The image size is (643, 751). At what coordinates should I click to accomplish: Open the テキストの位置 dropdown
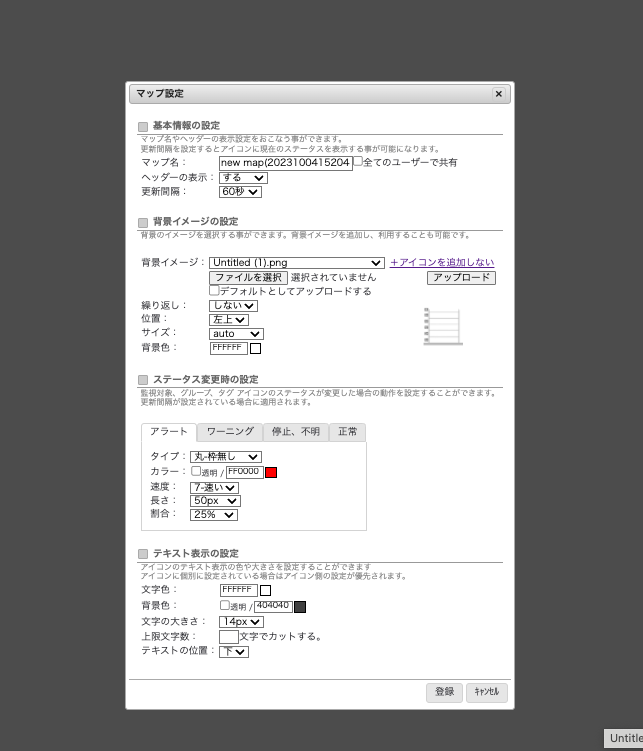coord(234,651)
